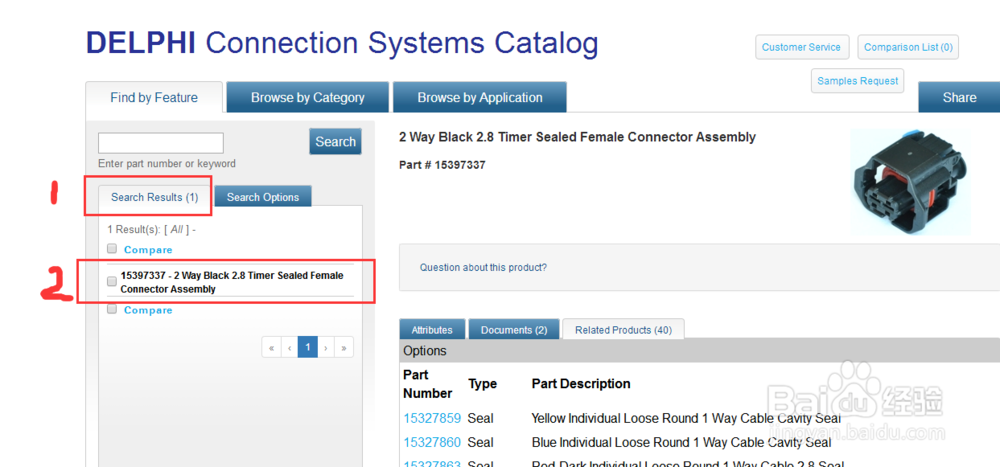This screenshot has height=467, width=1000.
Task: Open result 15397337 Sealed Female Connector Assembly
Action: click(x=232, y=282)
